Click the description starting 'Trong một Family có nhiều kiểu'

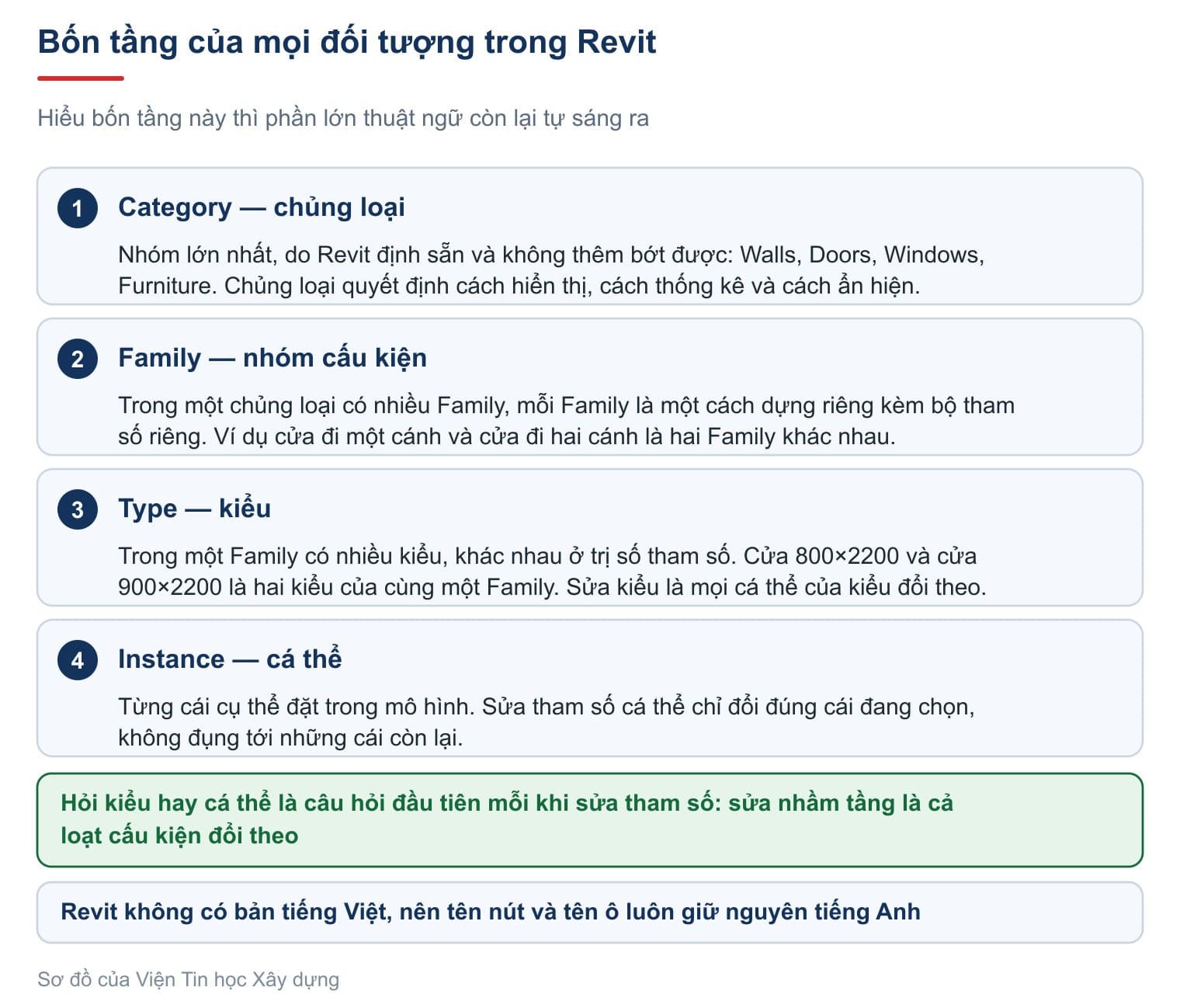tap(552, 572)
